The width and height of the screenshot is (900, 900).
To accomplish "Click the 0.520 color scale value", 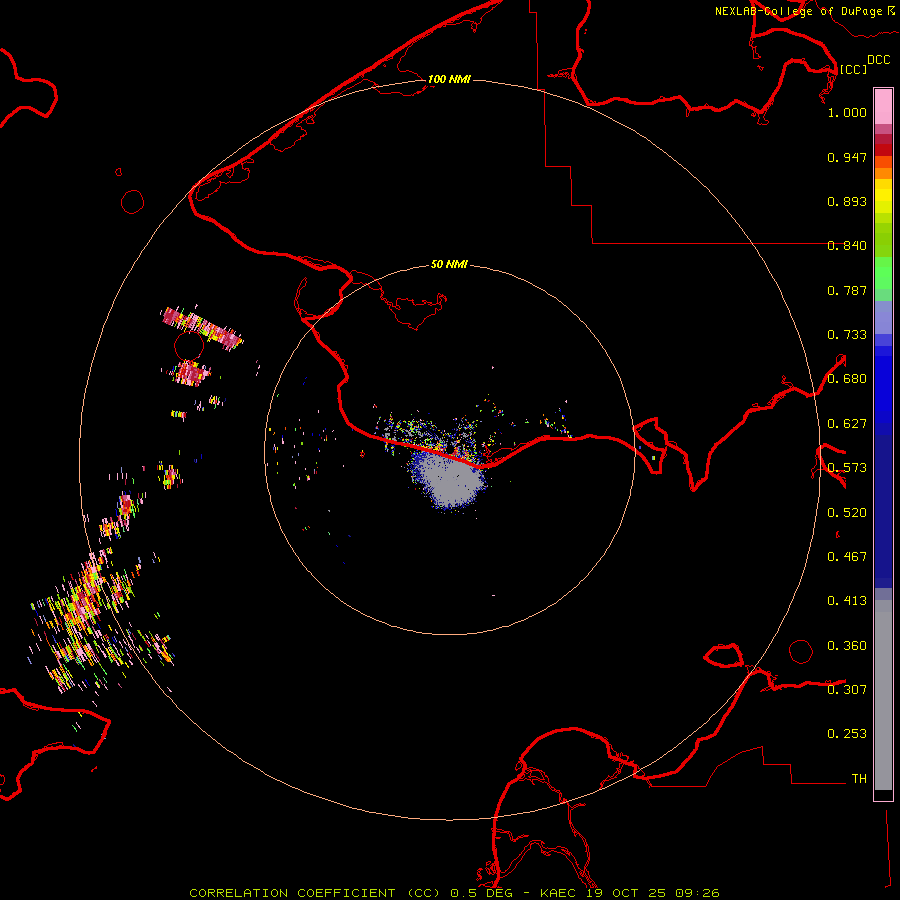I will click(x=847, y=513).
